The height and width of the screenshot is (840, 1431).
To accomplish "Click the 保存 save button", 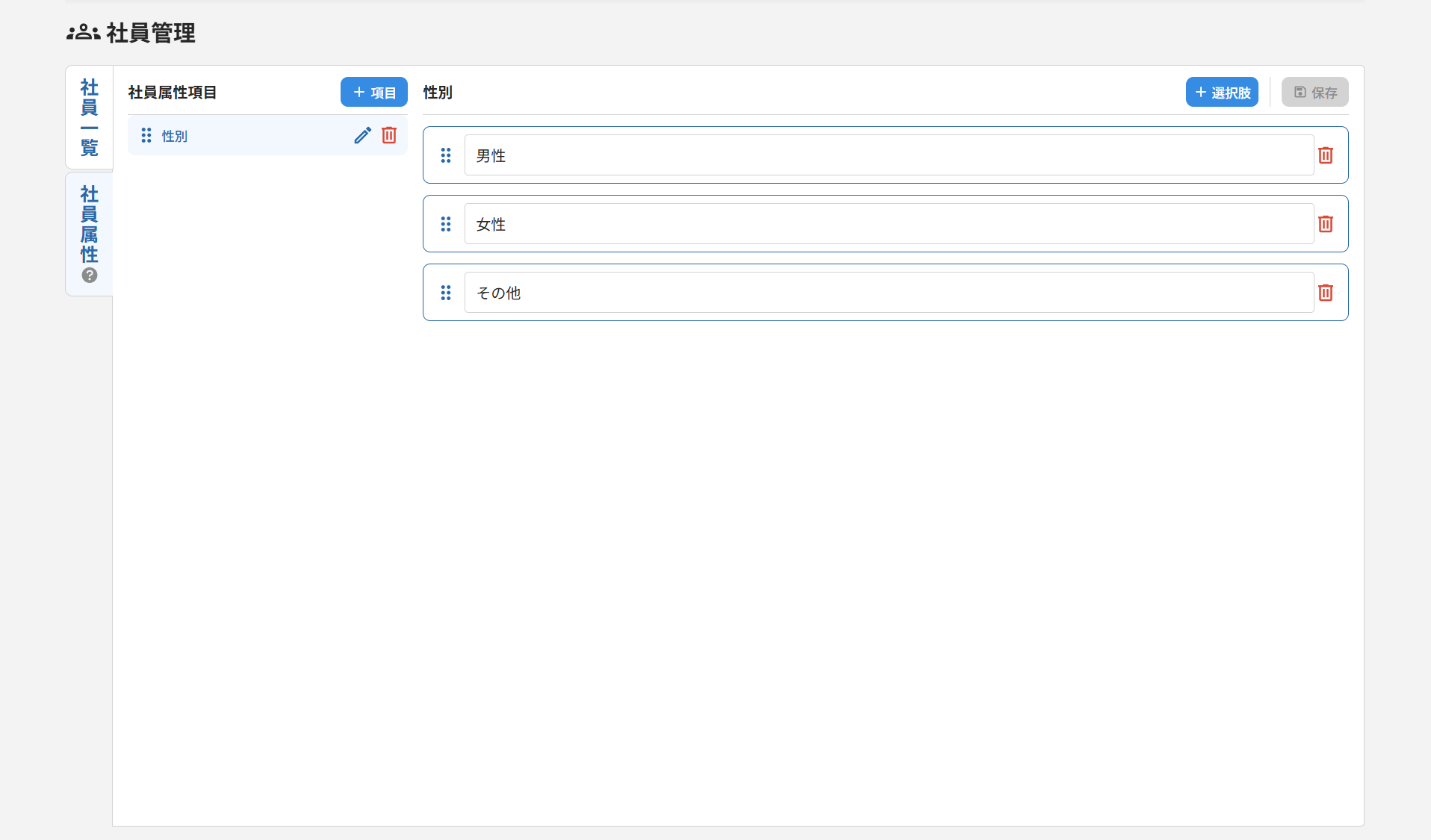I will 1314,92.
